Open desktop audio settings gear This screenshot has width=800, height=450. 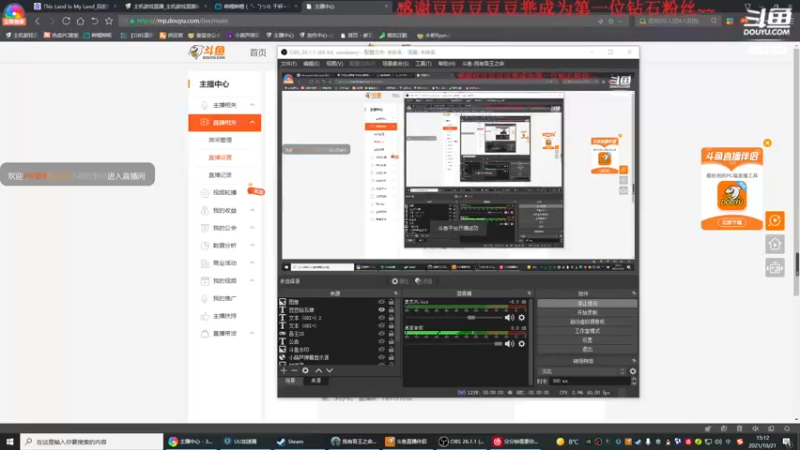point(521,344)
